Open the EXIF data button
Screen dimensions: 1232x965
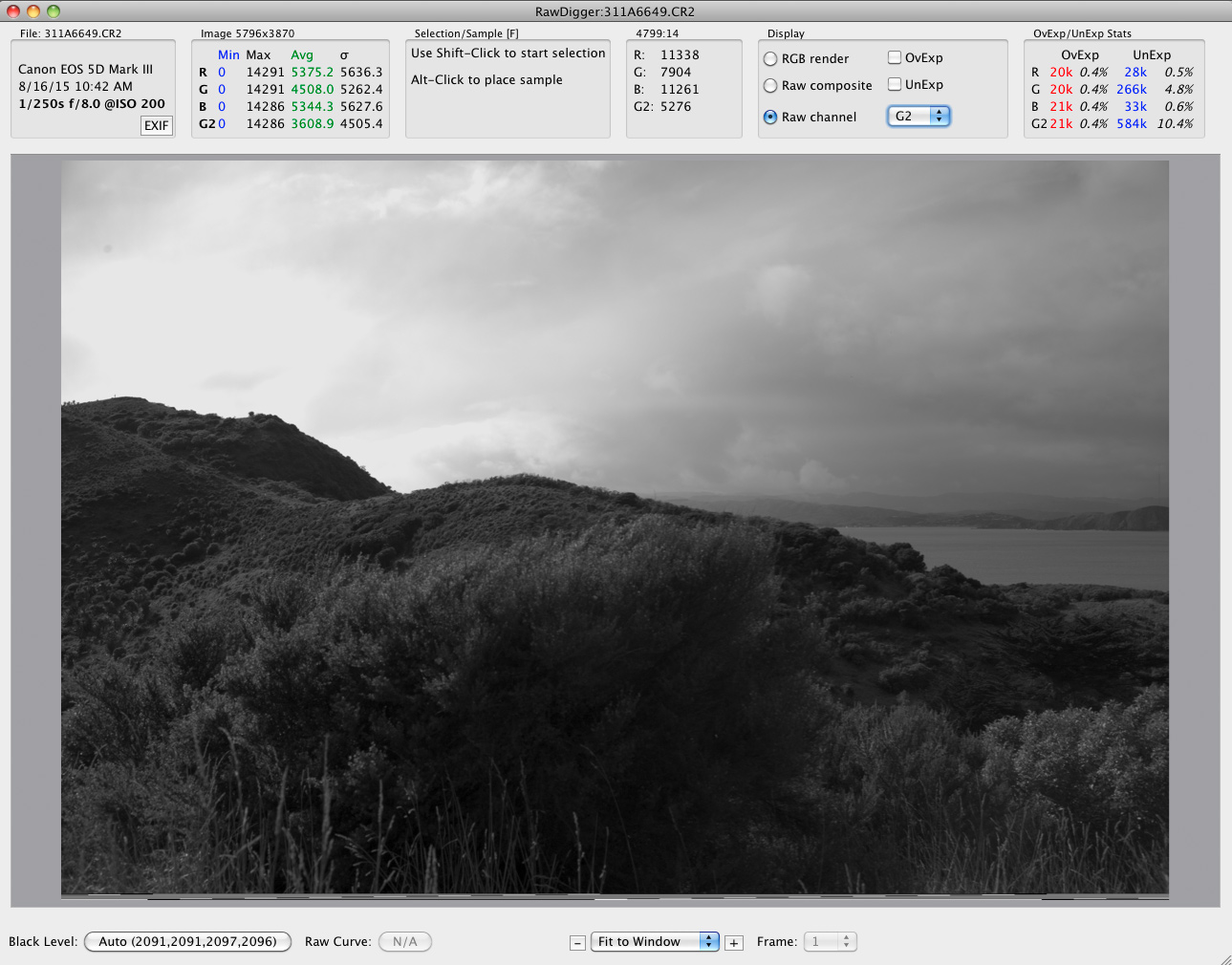point(157,125)
